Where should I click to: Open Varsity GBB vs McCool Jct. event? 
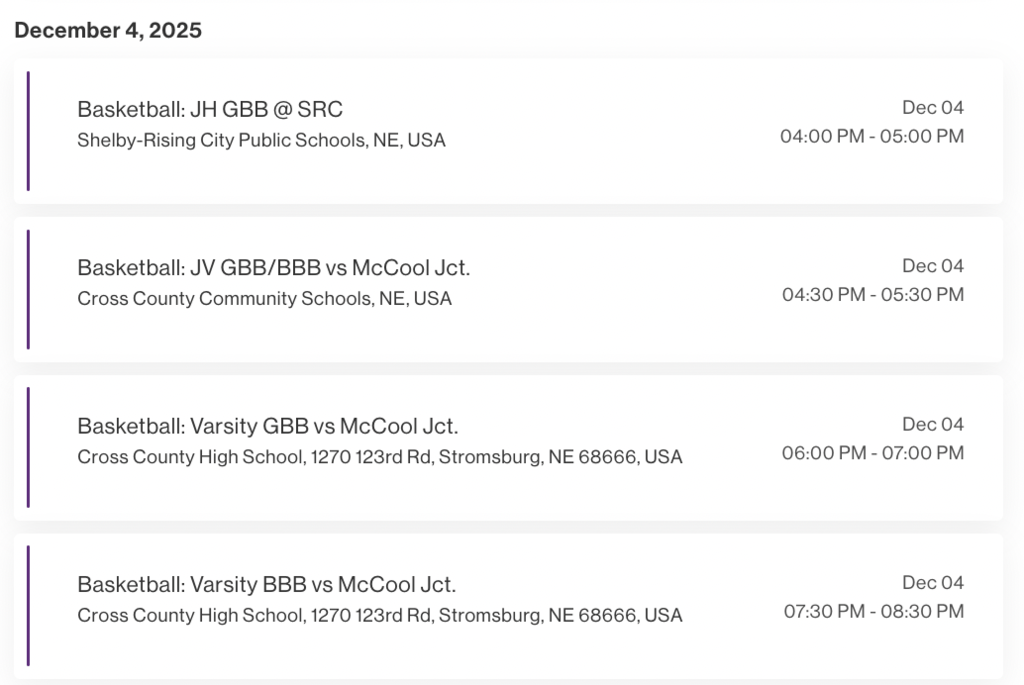(268, 426)
